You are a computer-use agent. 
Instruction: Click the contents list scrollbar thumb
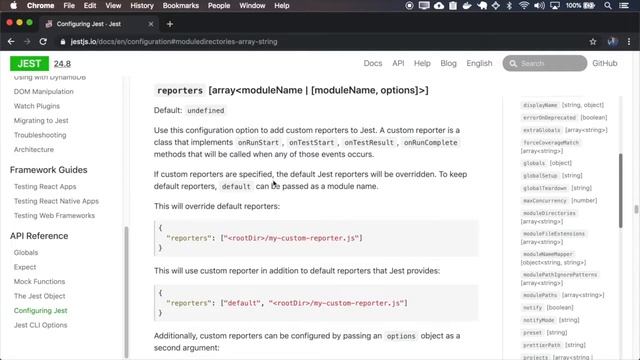pos(621,191)
